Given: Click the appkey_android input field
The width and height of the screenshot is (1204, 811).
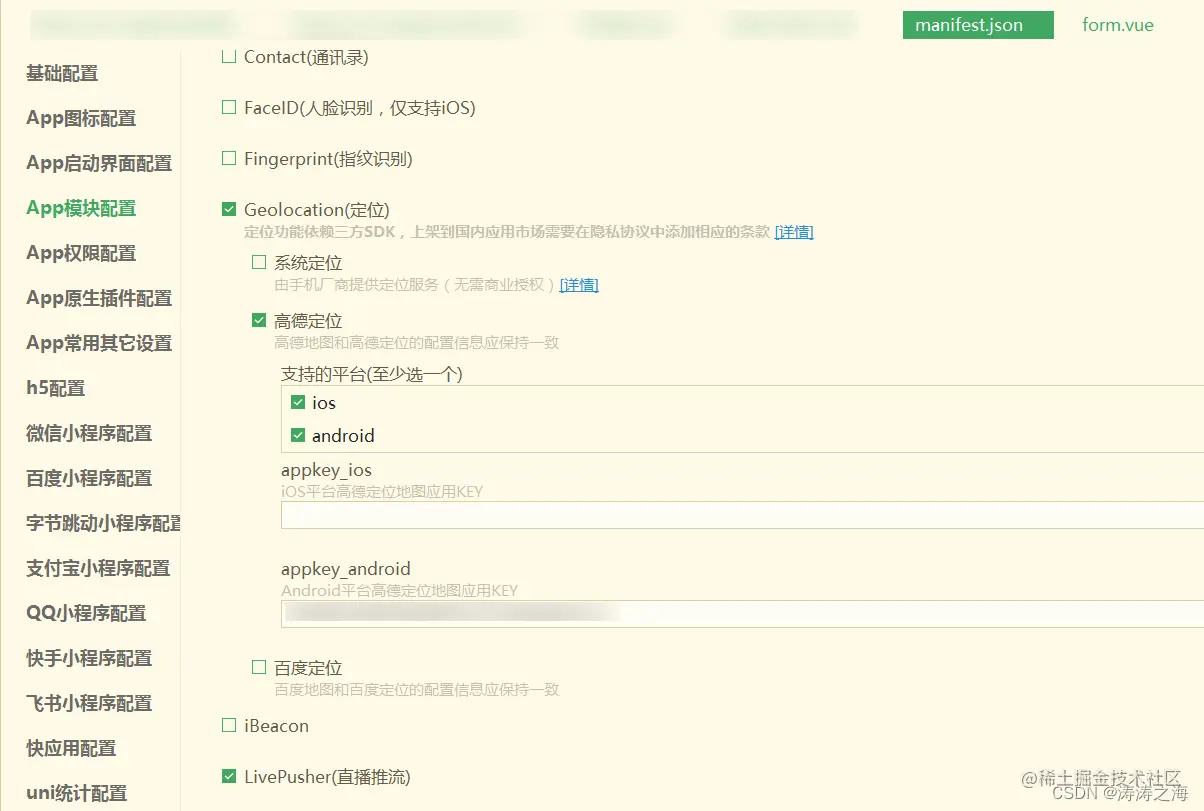Looking at the screenshot, I should tap(600, 613).
